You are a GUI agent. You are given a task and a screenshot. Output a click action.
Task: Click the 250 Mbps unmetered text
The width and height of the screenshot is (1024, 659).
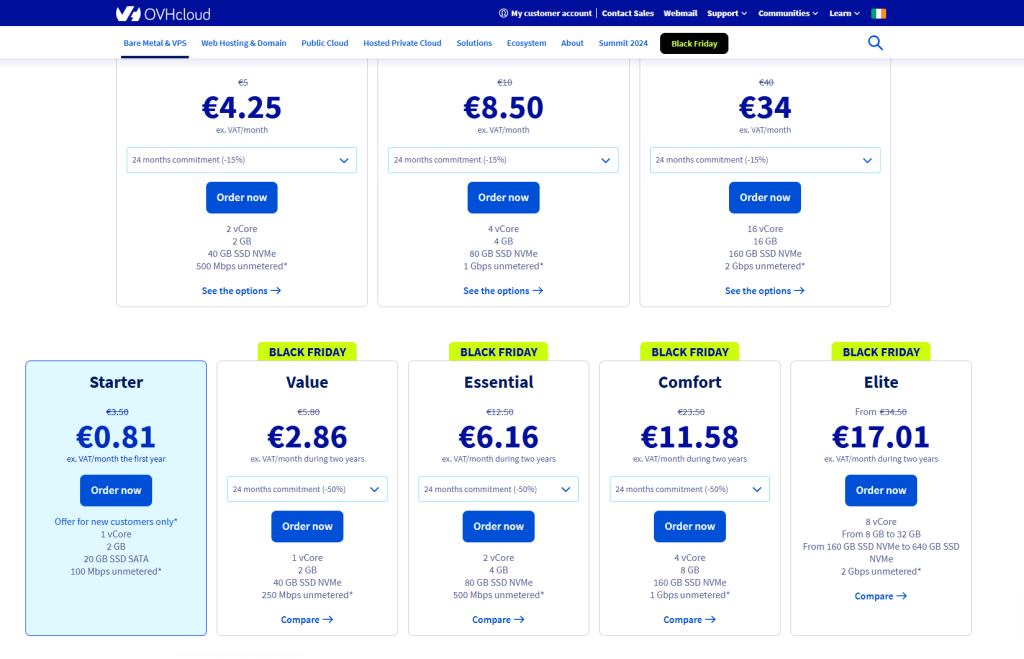pyautogui.click(x=307, y=595)
